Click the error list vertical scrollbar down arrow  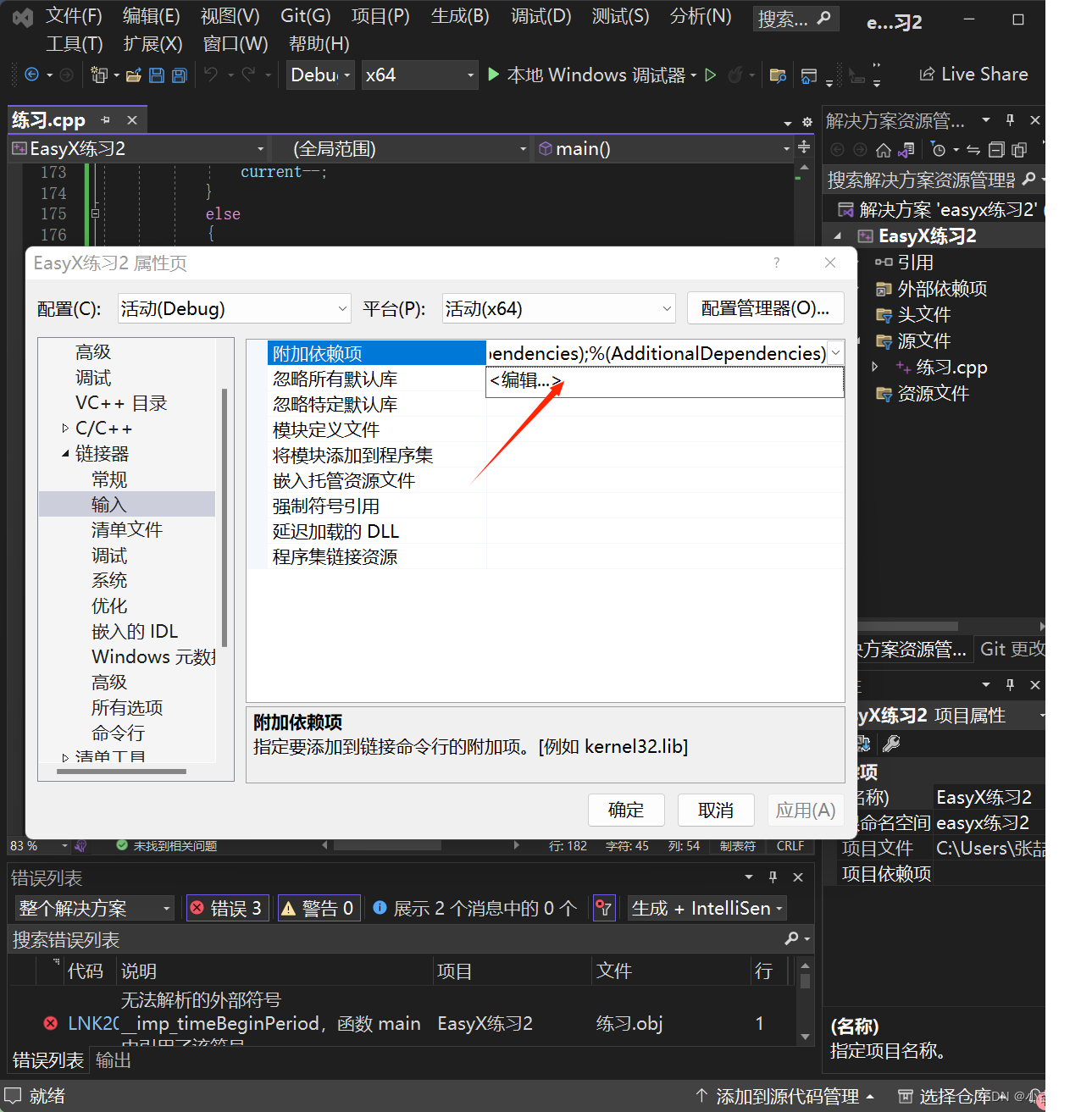click(805, 1037)
